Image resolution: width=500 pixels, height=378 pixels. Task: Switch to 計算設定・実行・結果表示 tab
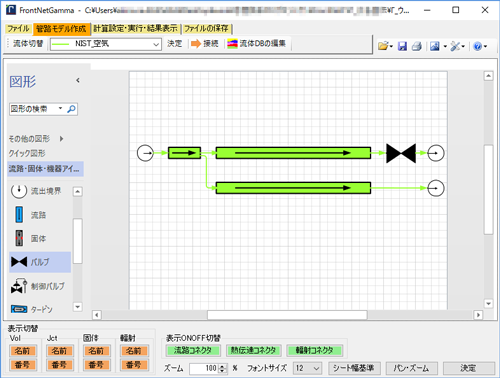[x=135, y=29]
